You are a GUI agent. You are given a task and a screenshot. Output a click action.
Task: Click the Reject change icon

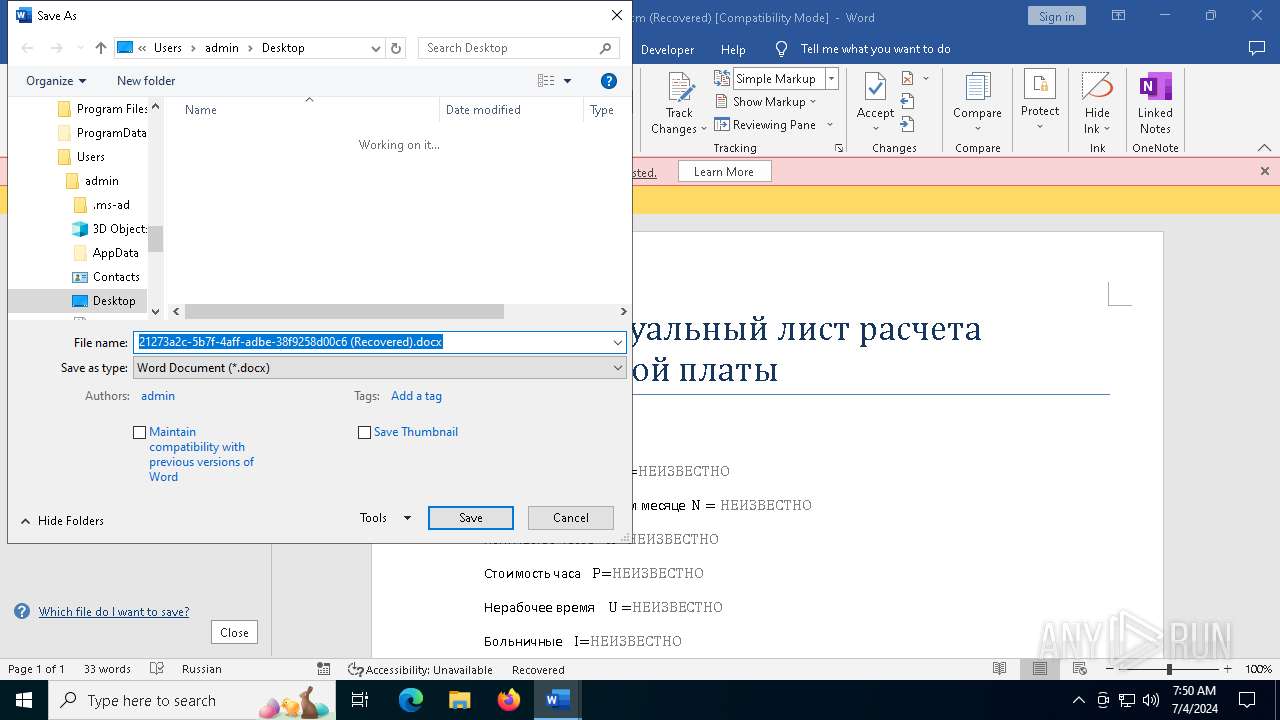[x=908, y=78]
